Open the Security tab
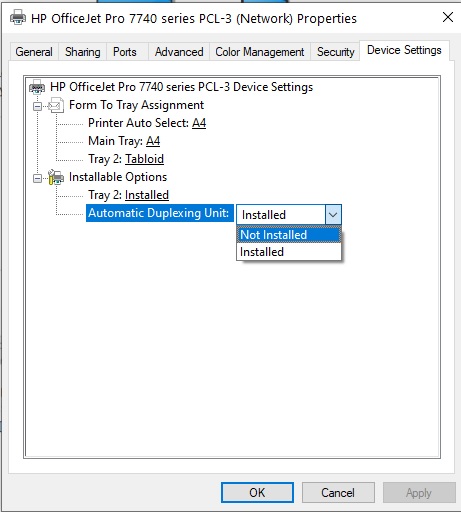The image size is (461, 512). (335, 52)
